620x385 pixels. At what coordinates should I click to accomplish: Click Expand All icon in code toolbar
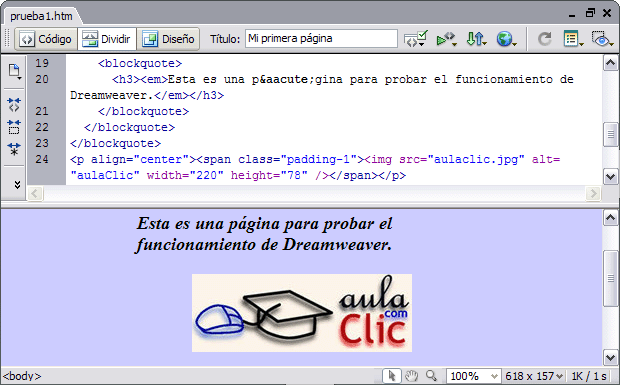pos(14,149)
